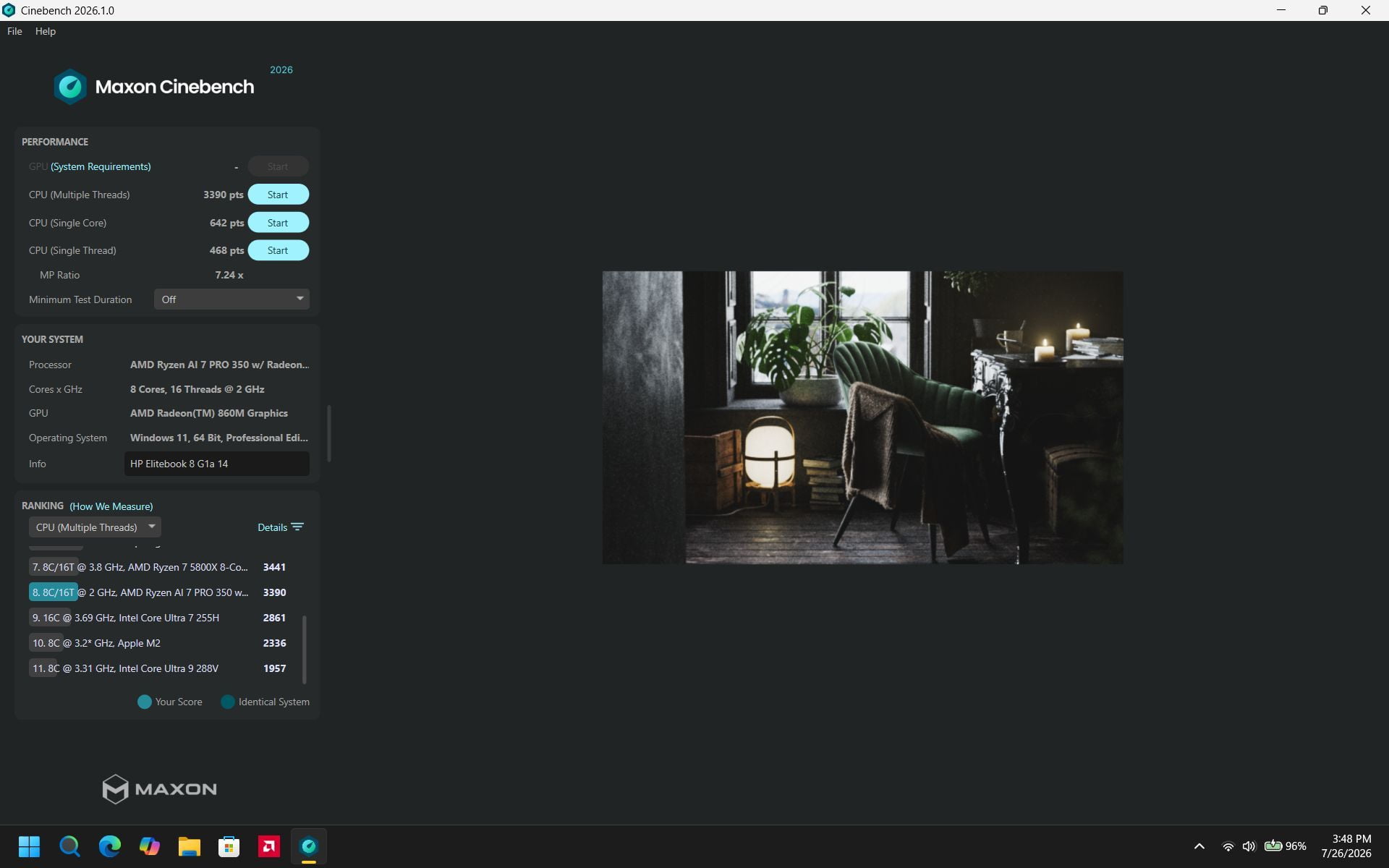Click the ranking list scrollbar
The height and width of the screenshot is (868, 1389).
[x=304, y=649]
